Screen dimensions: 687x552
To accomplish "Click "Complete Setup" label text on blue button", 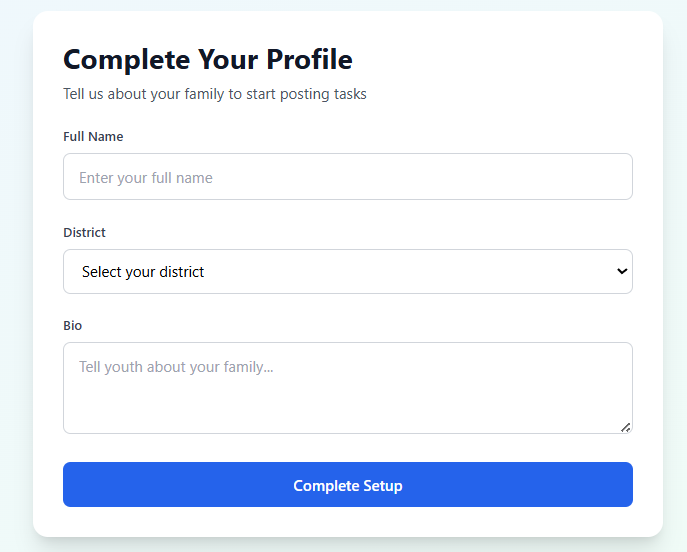I will pos(347,486).
